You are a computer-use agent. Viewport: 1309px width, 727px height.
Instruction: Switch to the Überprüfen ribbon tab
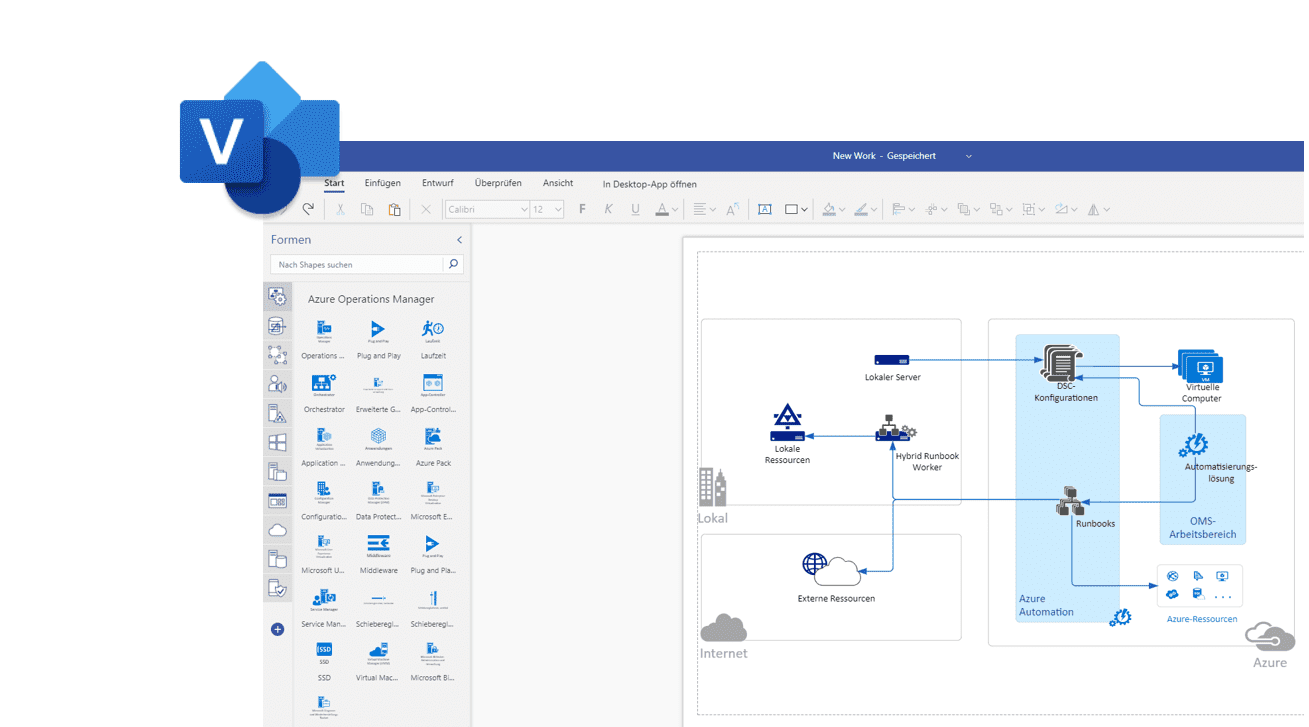click(497, 183)
